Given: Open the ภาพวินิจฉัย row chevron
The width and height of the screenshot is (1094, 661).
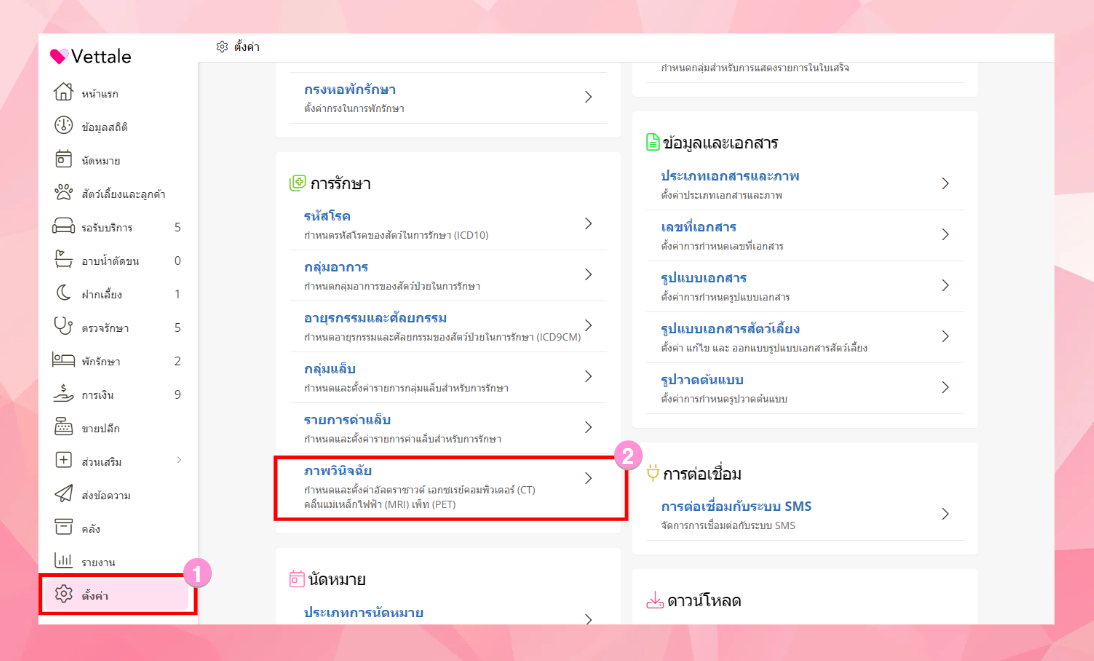Looking at the screenshot, I should [588, 478].
